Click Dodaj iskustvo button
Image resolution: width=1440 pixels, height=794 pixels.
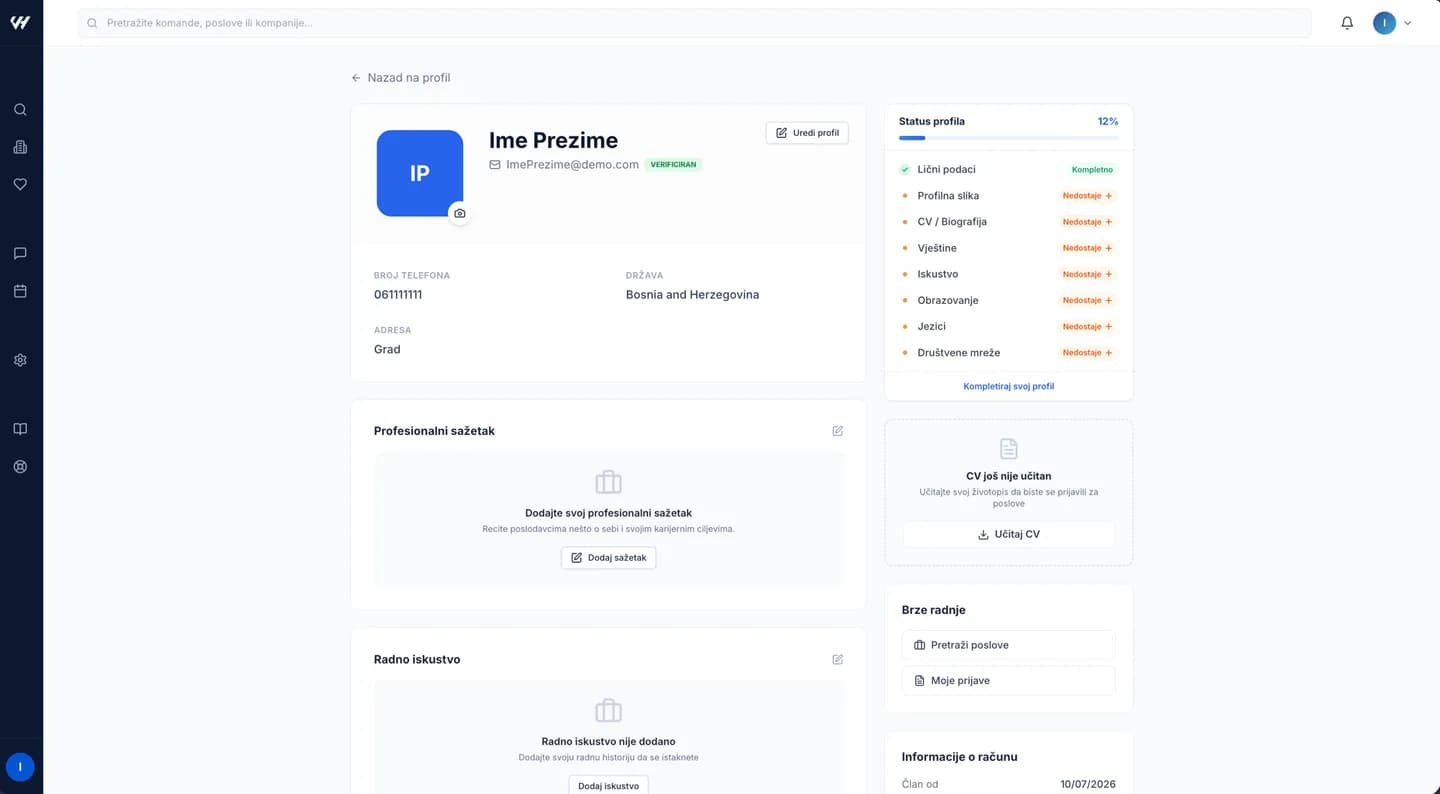(x=608, y=785)
